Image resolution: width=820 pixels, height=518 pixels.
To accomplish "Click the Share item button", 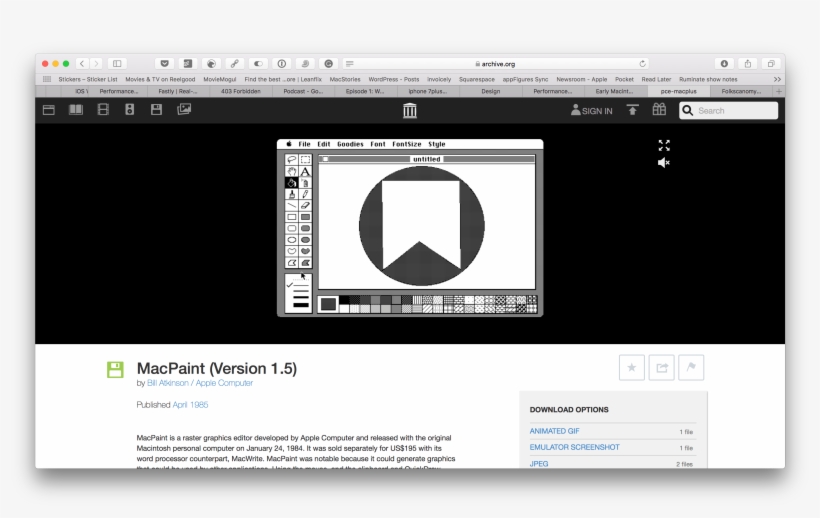I will tap(662, 367).
